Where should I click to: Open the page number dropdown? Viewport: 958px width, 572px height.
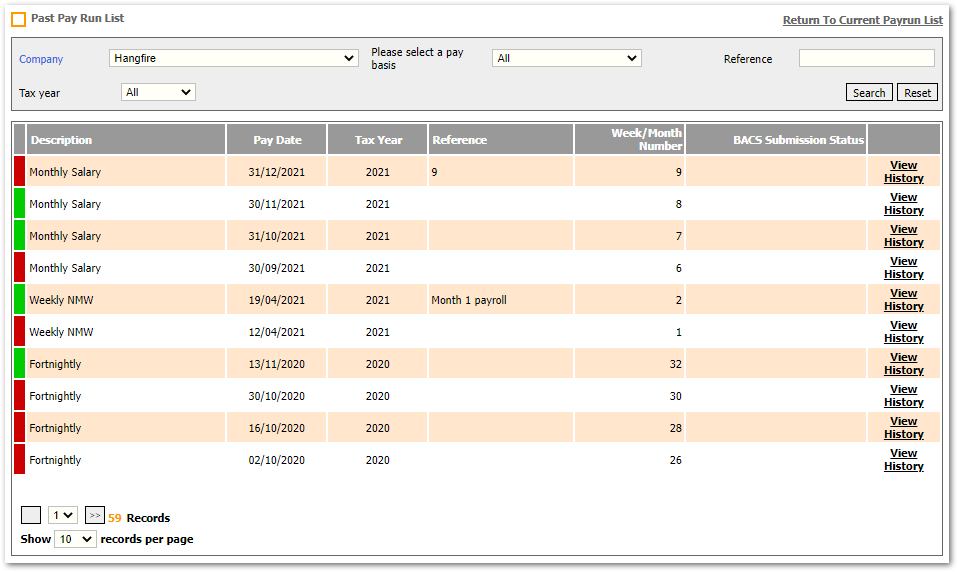click(63, 515)
